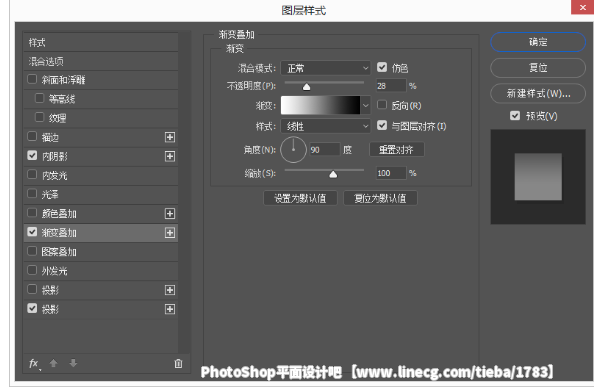This screenshot has width=609, height=391.
Task: Add another 描边 effect with its plus icon
Action: (x=170, y=137)
